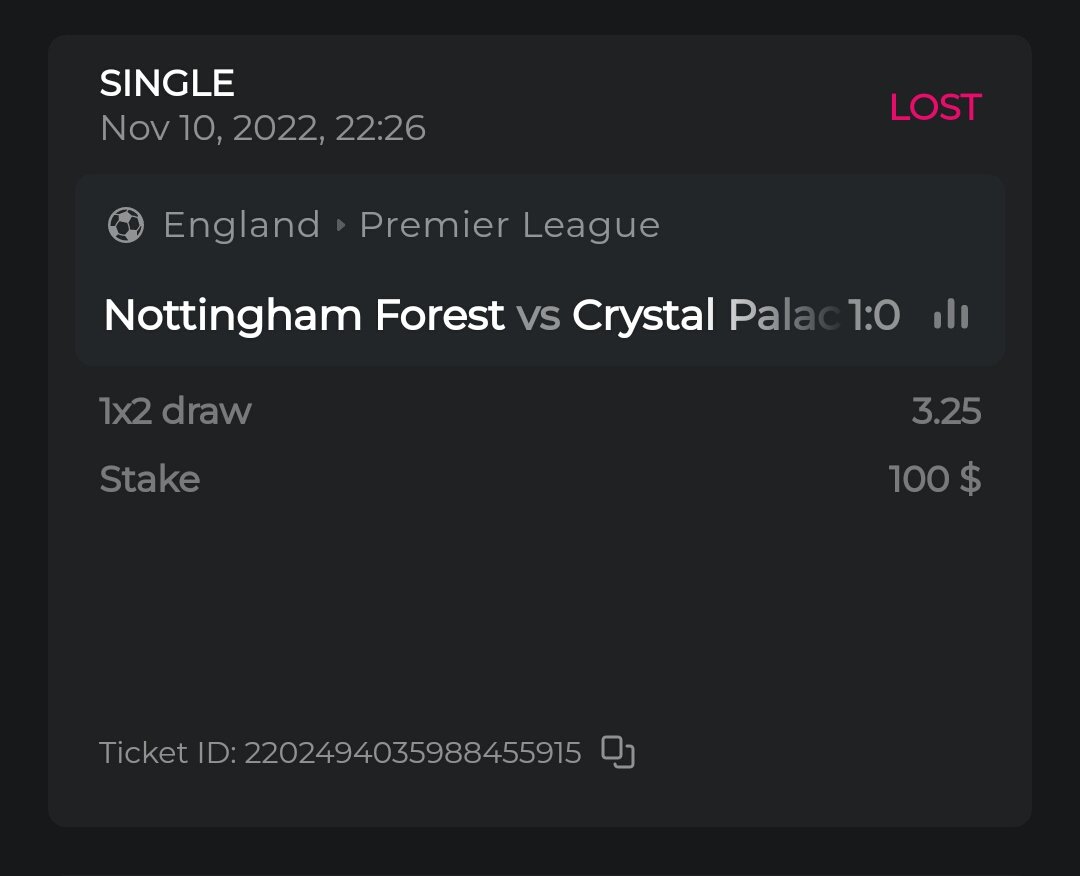The image size is (1080, 876).
Task: Click the "vs" text between teams
Action: (538, 316)
